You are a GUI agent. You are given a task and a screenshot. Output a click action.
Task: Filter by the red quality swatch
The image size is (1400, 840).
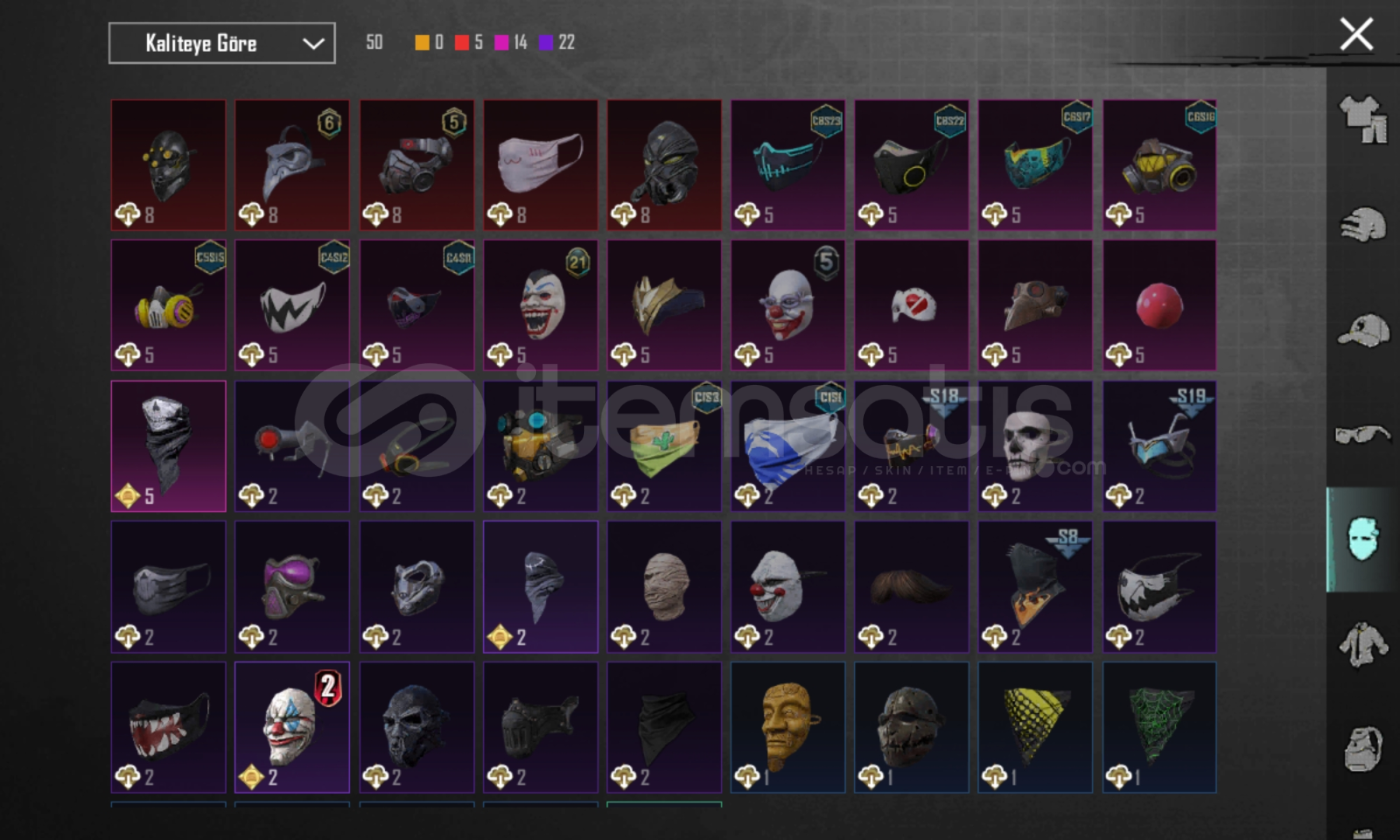click(462, 43)
